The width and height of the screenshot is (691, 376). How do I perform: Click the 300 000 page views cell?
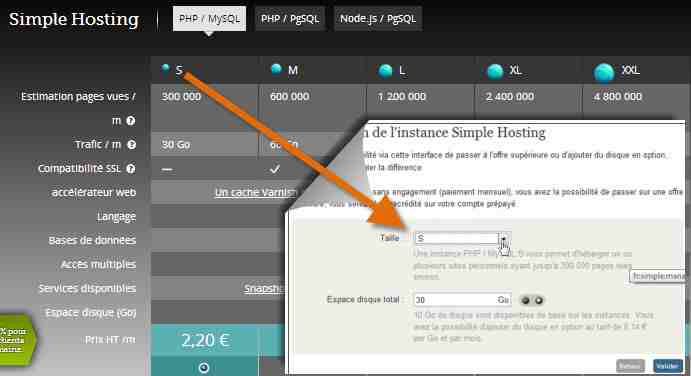click(x=204, y=108)
